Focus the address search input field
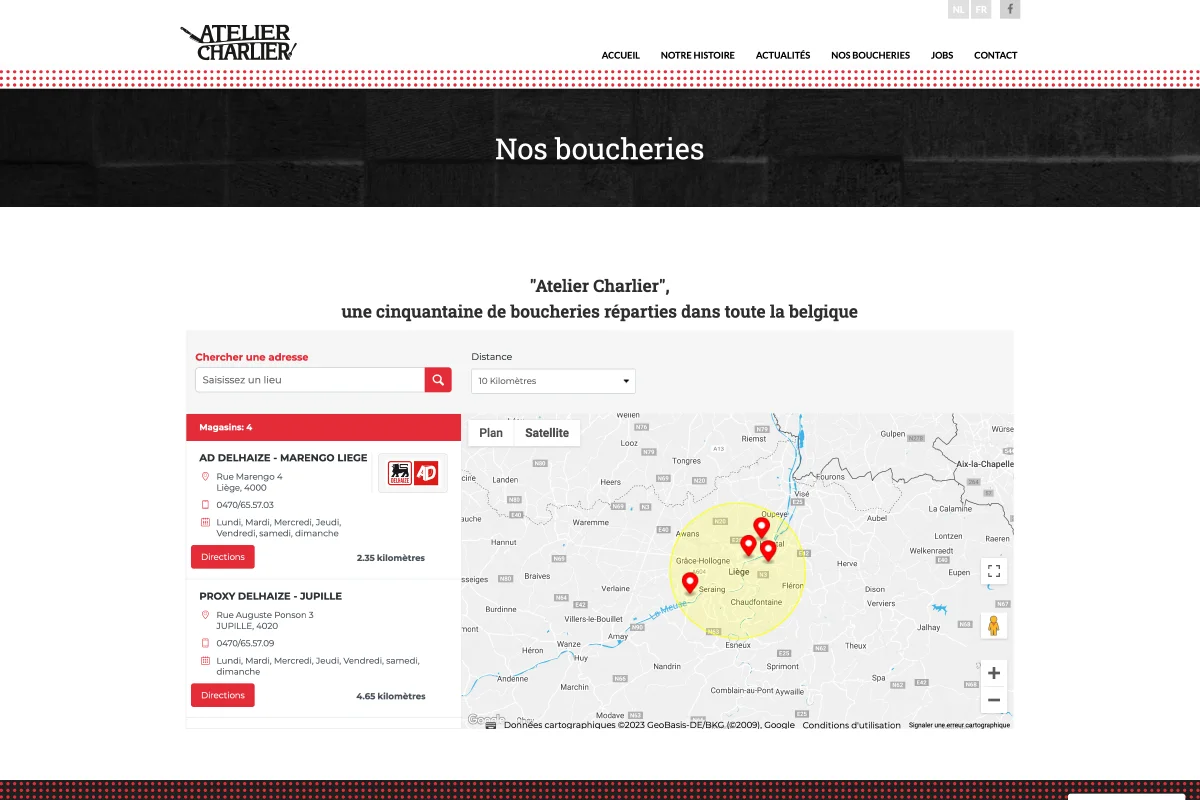This screenshot has width=1200, height=800. (310, 380)
